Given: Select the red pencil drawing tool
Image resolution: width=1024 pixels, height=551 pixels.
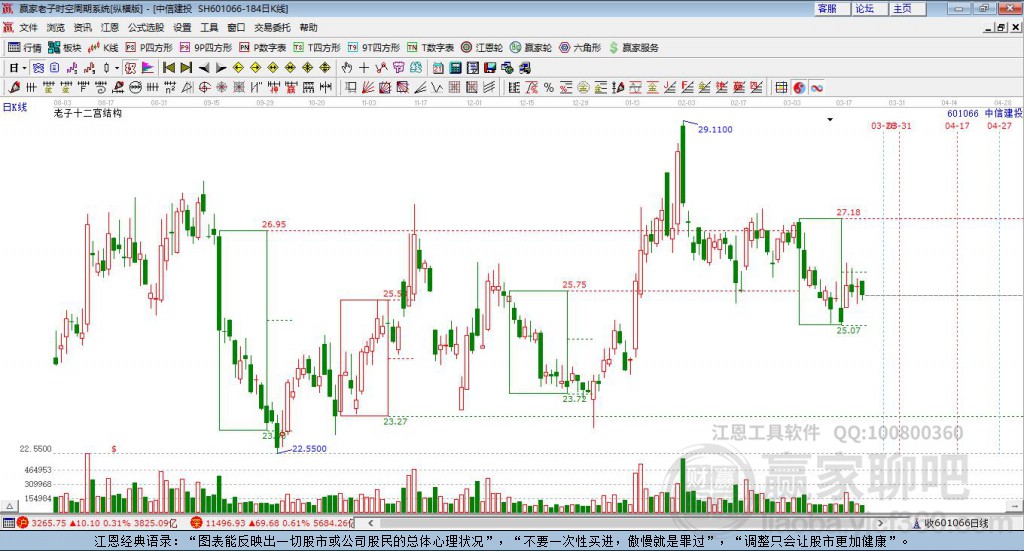Looking at the screenshot, I should [x=14, y=87].
